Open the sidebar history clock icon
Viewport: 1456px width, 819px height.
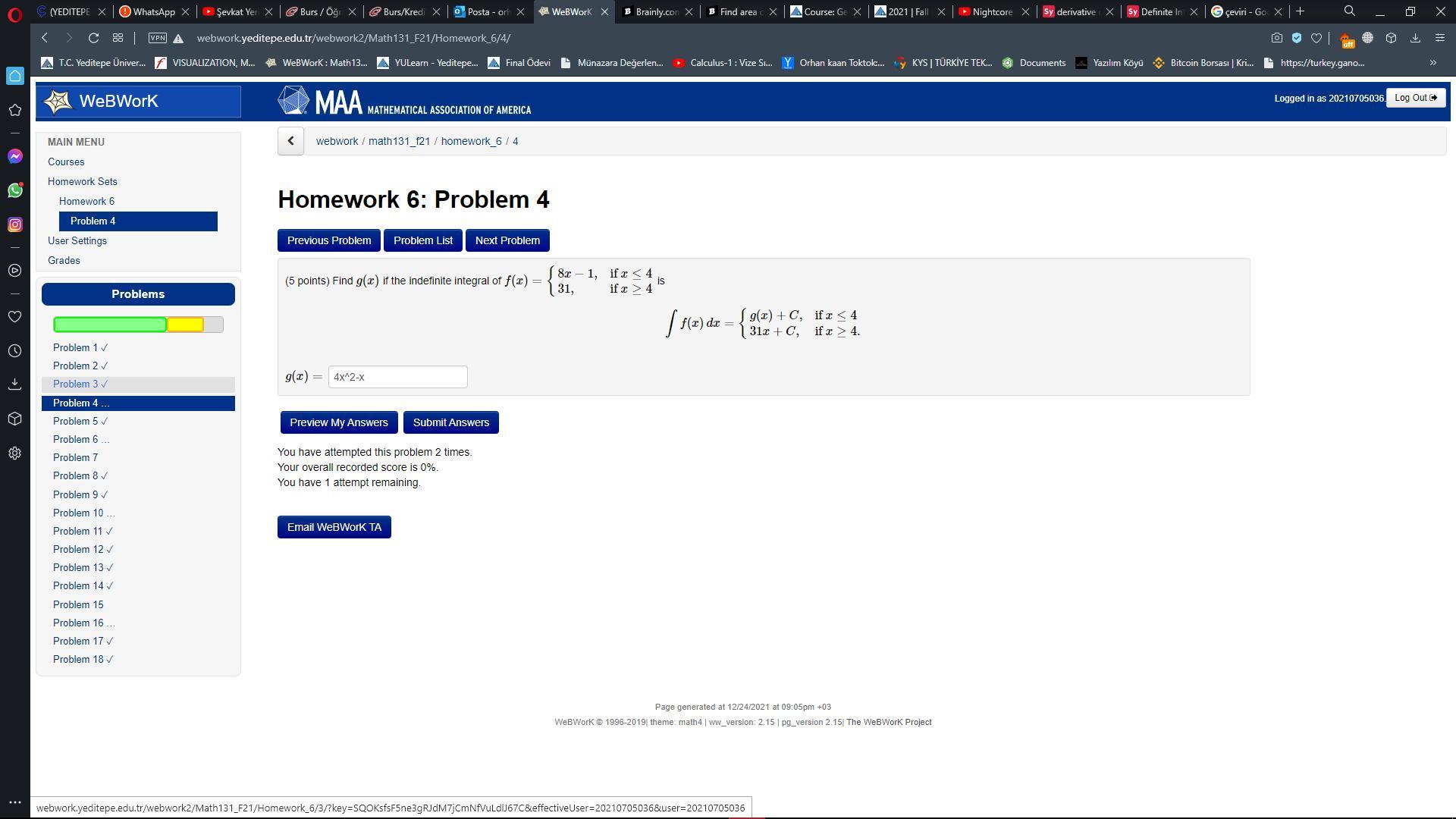coord(14,351)
